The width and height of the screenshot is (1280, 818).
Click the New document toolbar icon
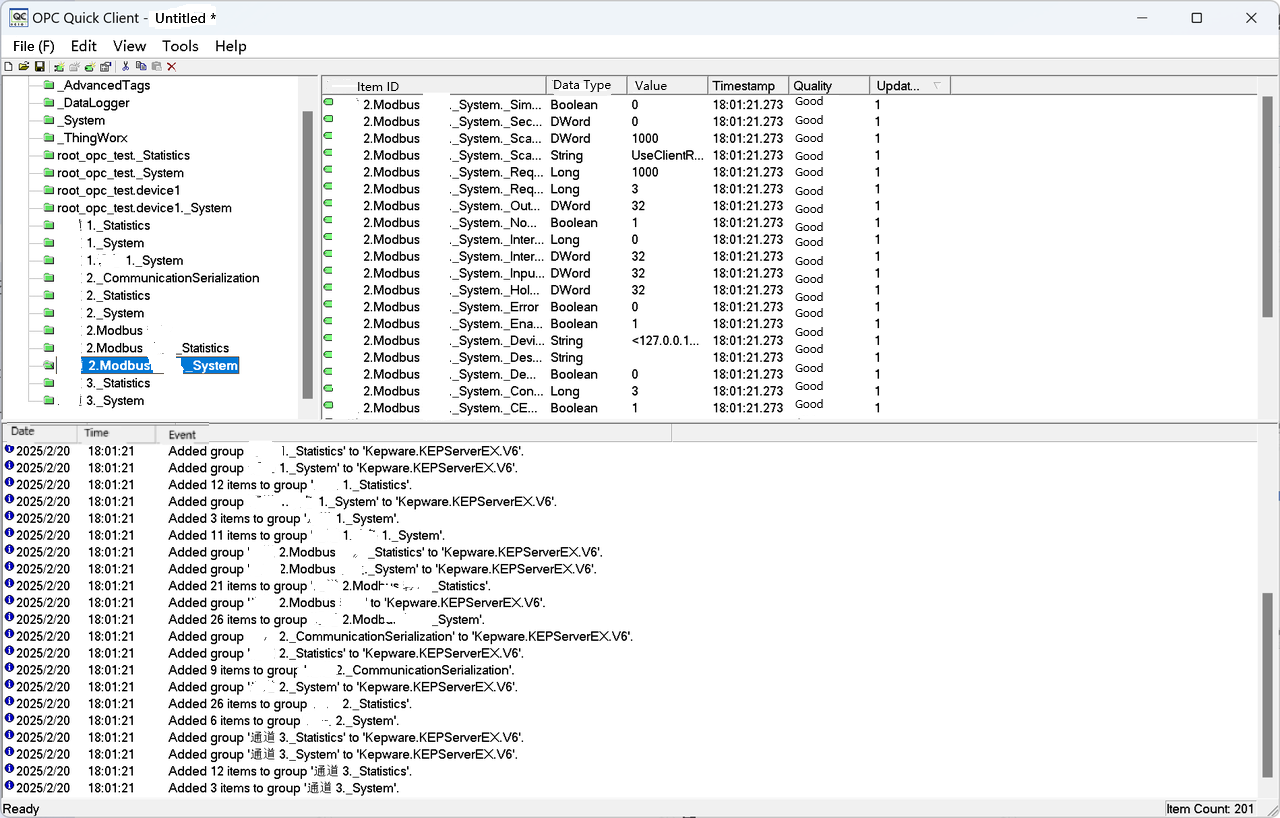pos(9,66)
